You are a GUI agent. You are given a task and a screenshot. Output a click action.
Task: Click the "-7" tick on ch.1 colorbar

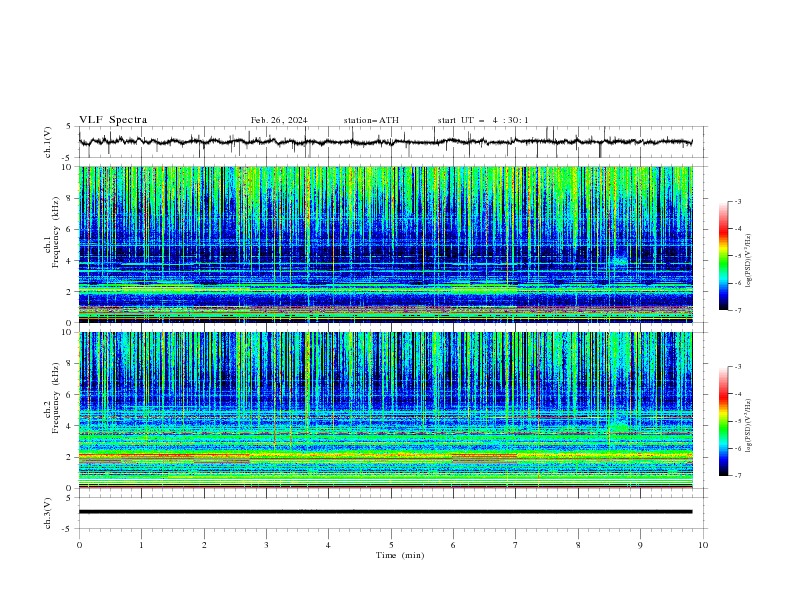[737, 310]
